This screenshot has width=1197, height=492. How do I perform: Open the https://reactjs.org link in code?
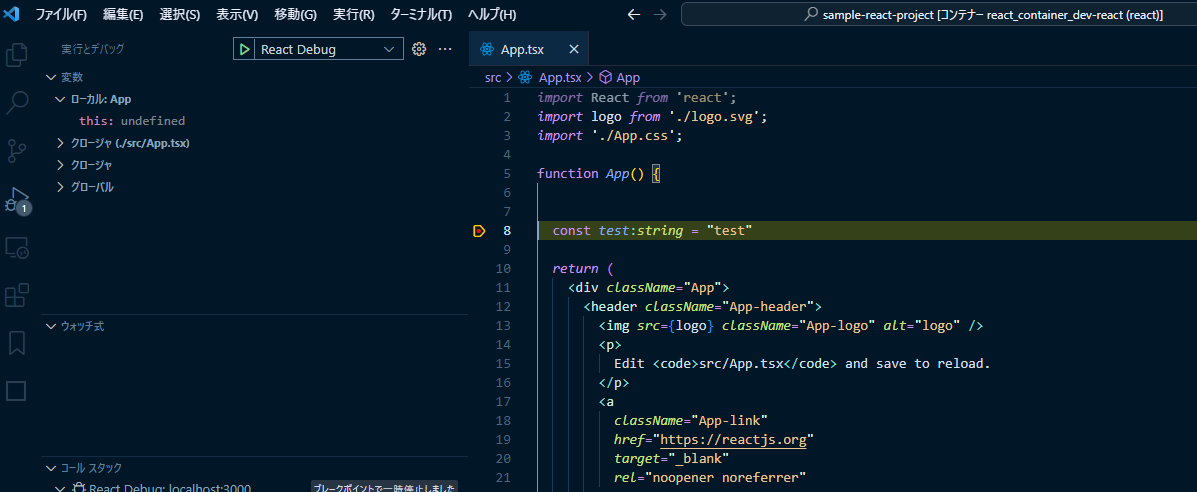tap(733, 440)
